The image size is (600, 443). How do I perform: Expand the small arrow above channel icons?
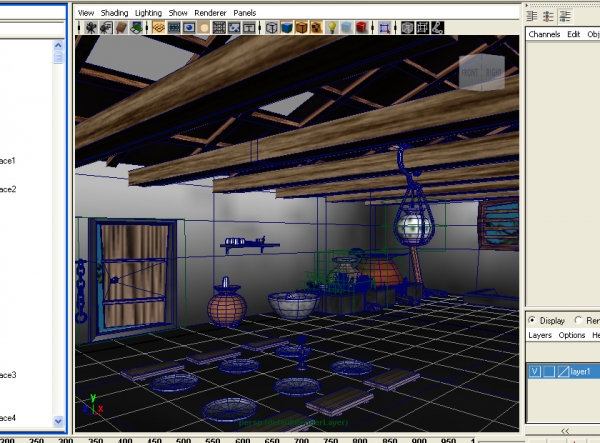pos(527,5)
